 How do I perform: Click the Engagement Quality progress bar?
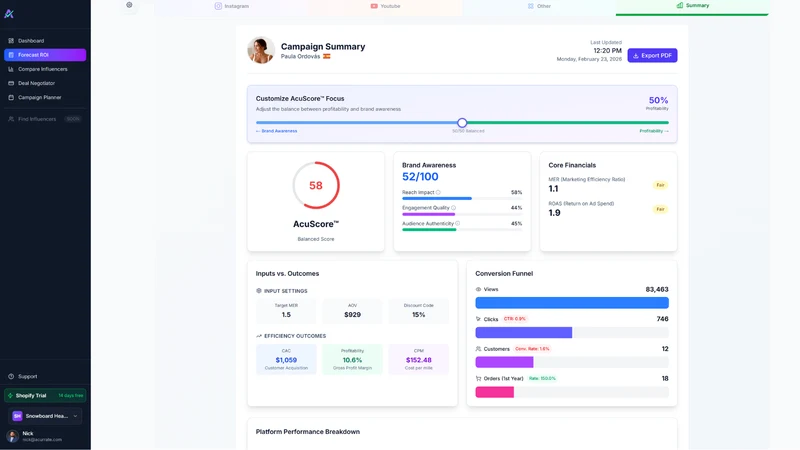point(462,214)
